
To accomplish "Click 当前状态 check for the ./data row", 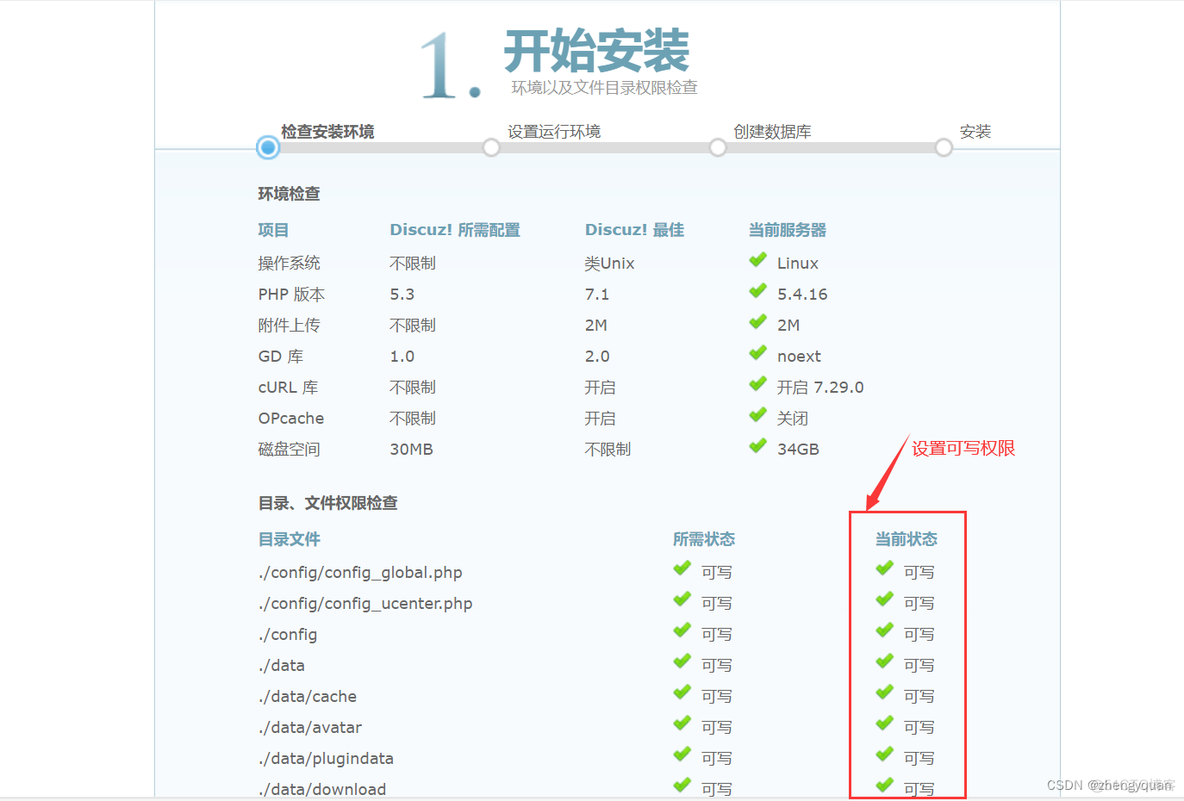I will (x=885, y=661).
